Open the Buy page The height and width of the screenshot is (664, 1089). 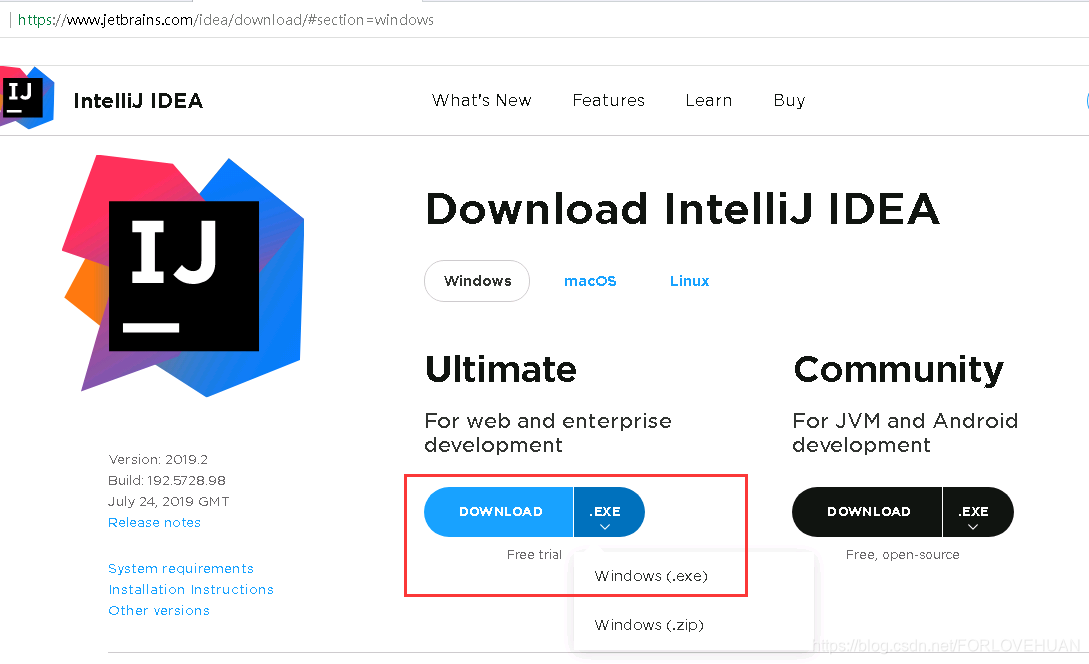(x=789, y=101)
